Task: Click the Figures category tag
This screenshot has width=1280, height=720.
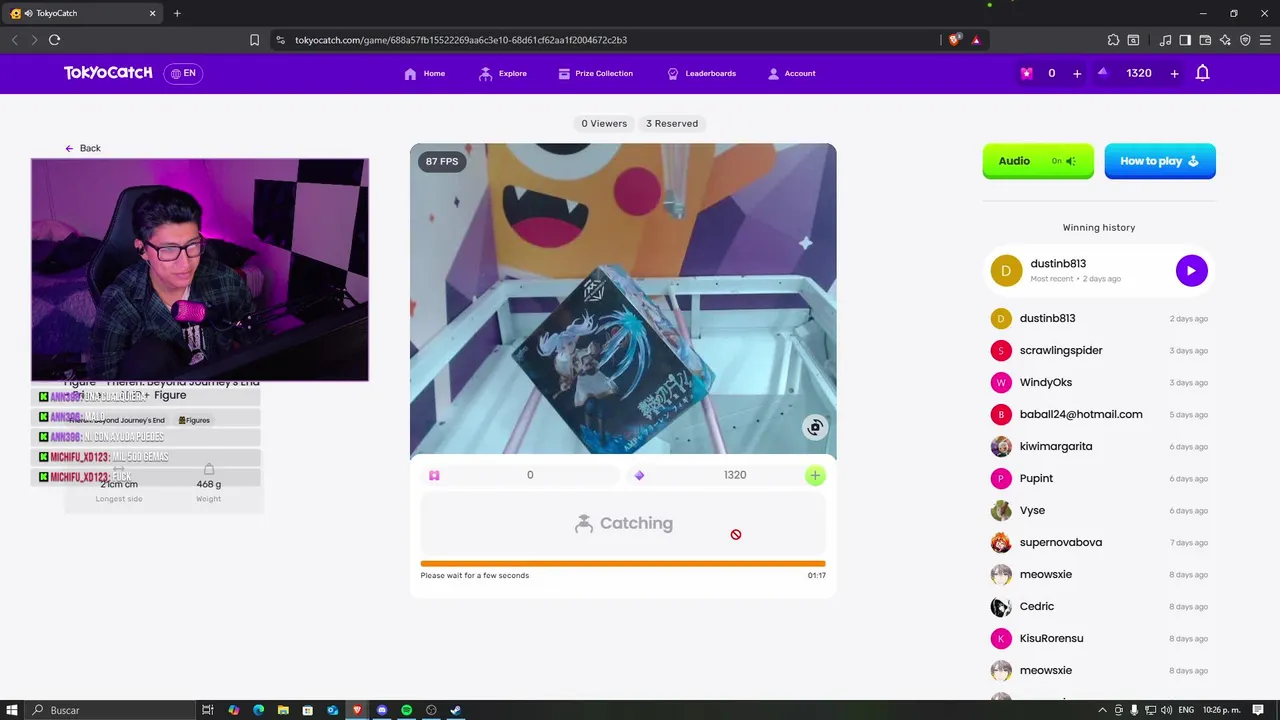Action: click(194, 420)
